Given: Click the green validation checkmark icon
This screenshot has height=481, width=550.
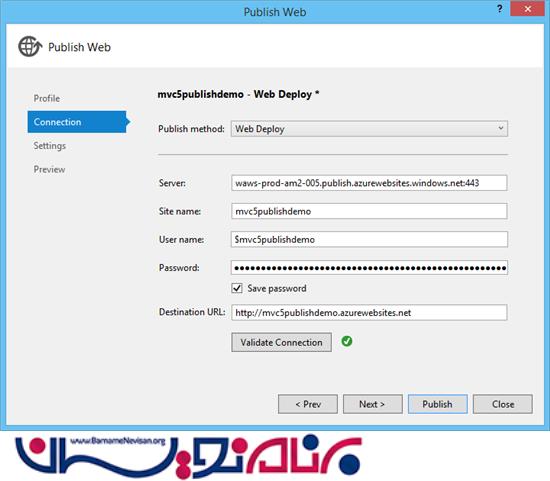Looking at the screenshot, I should 347,341.
